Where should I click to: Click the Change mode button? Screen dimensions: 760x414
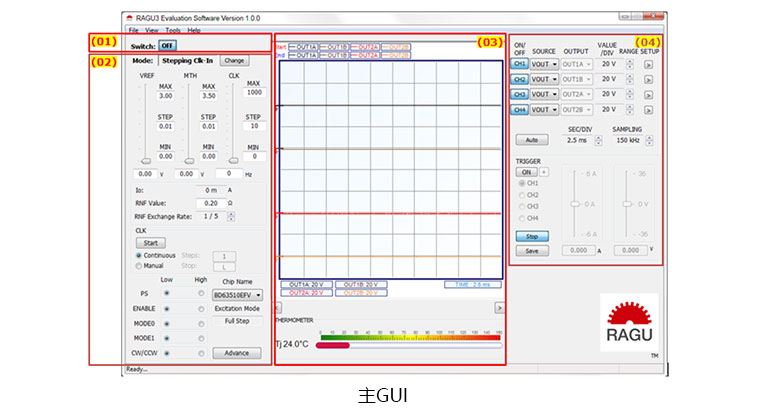[234, 61]
